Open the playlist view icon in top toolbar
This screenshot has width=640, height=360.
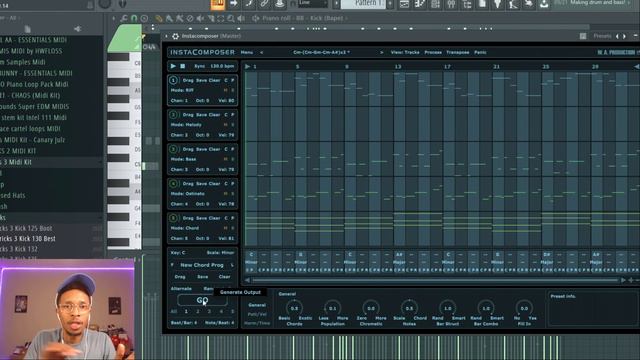tap(404, 4)
